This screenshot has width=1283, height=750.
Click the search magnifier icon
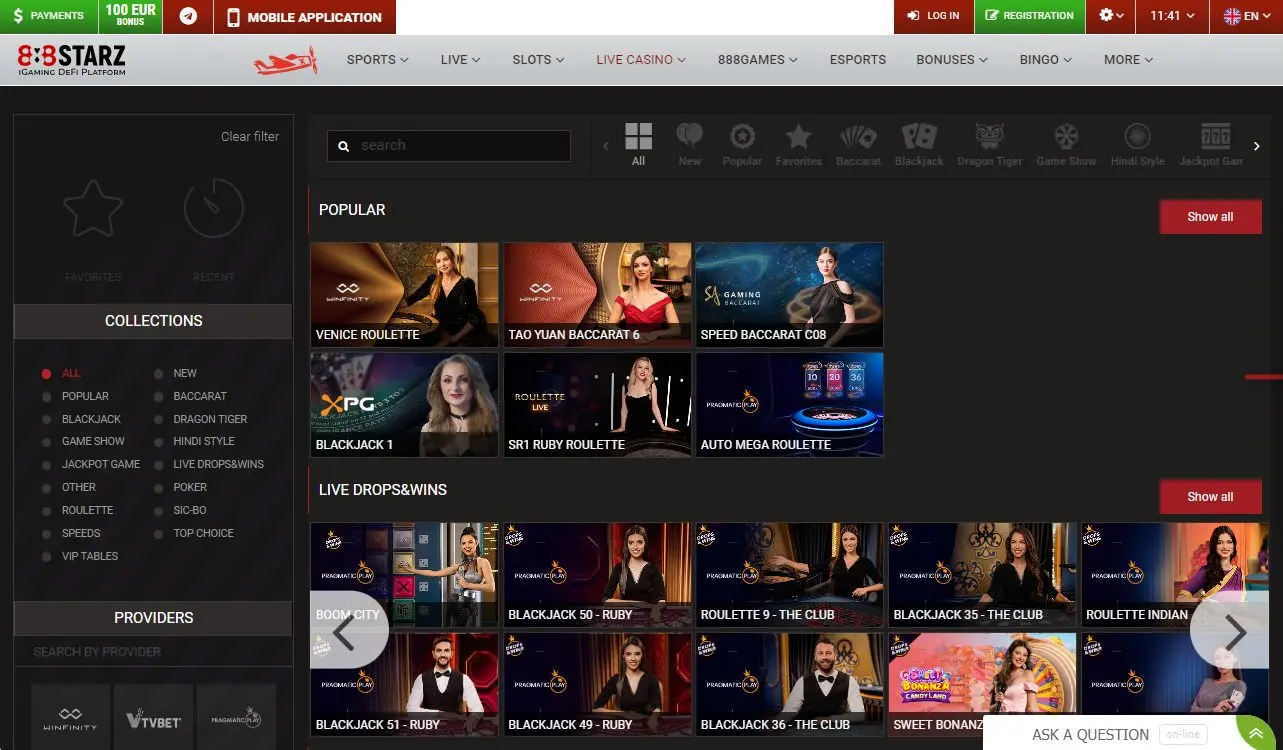pyautogui.click(x=343, y=146)
